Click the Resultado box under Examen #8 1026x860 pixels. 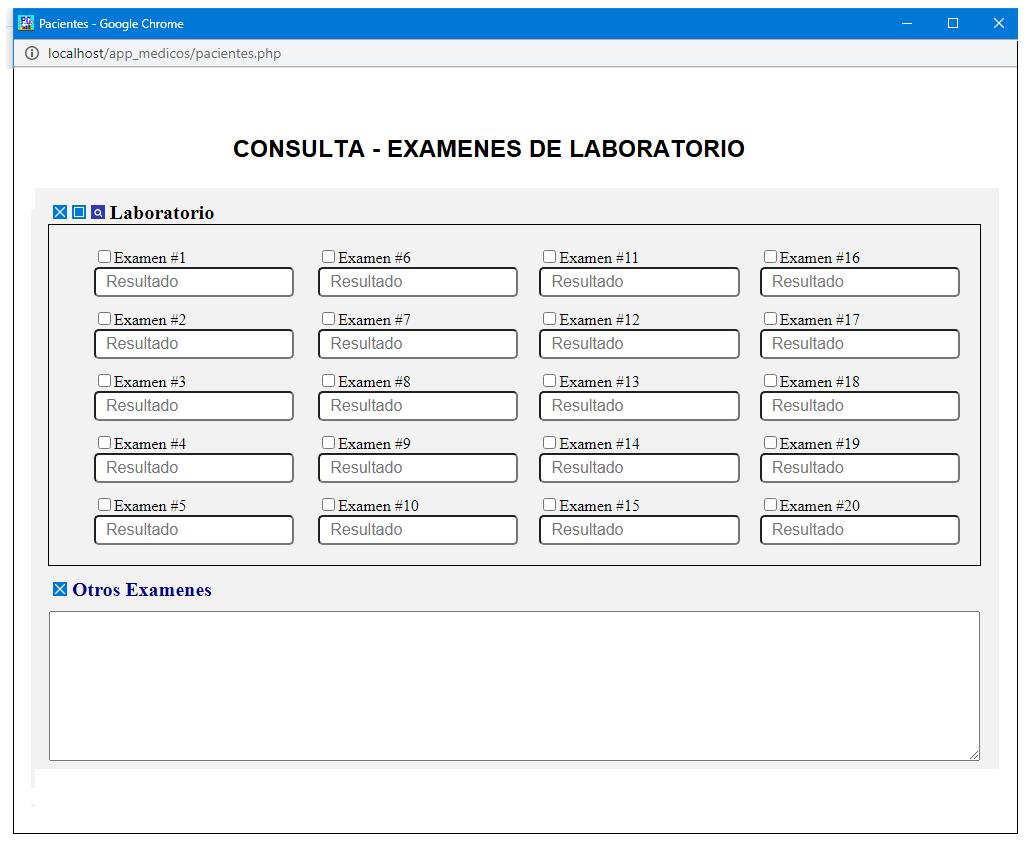(x=418, y=406)
